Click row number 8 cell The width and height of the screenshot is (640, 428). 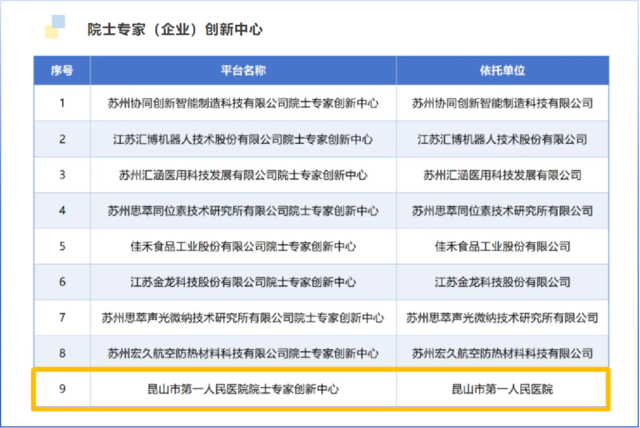coord(62,353)
